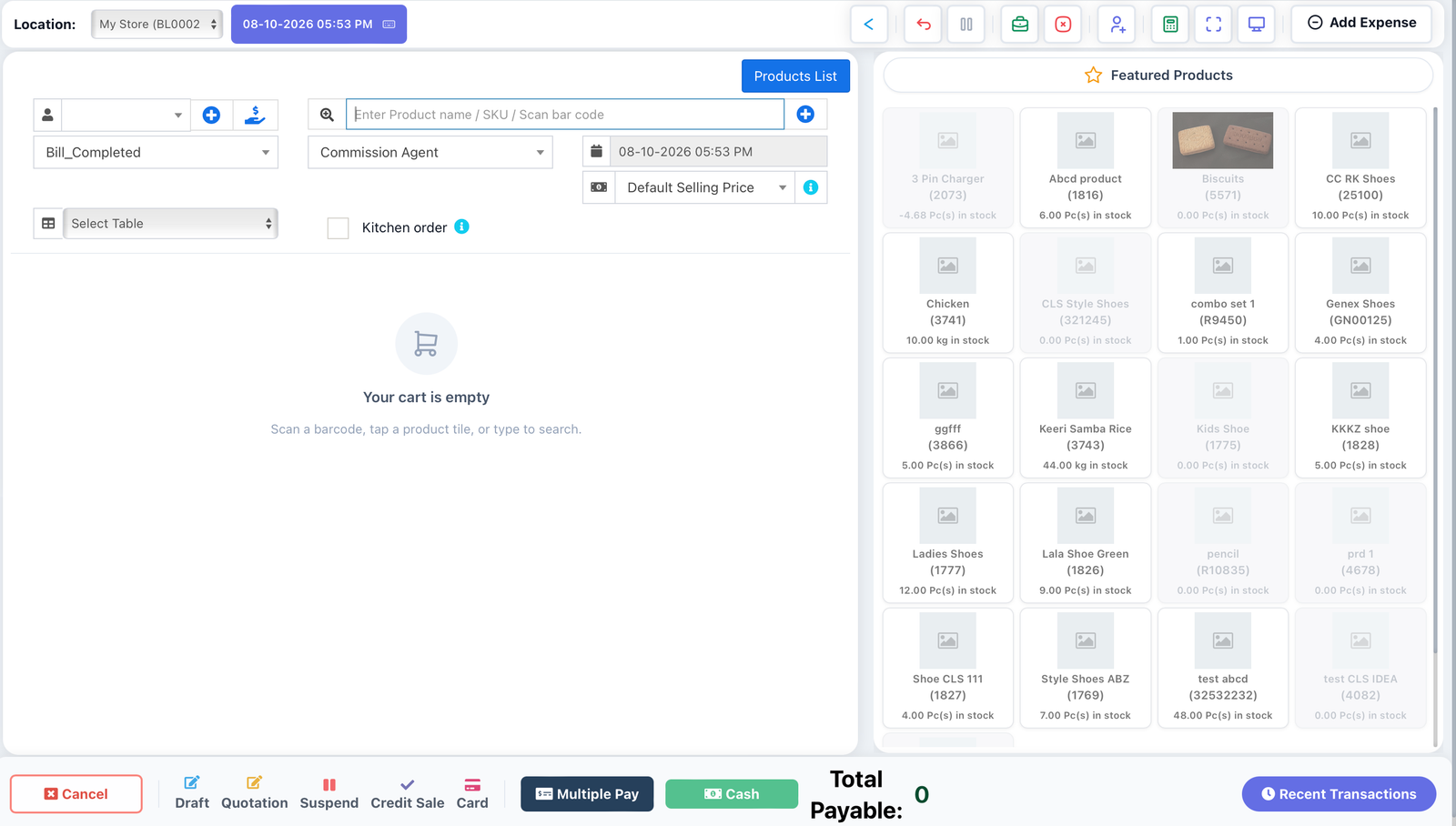Viewport: 1456px width, 826px height.
Task: Choose Credit Sale payment option
Action: 408,793
